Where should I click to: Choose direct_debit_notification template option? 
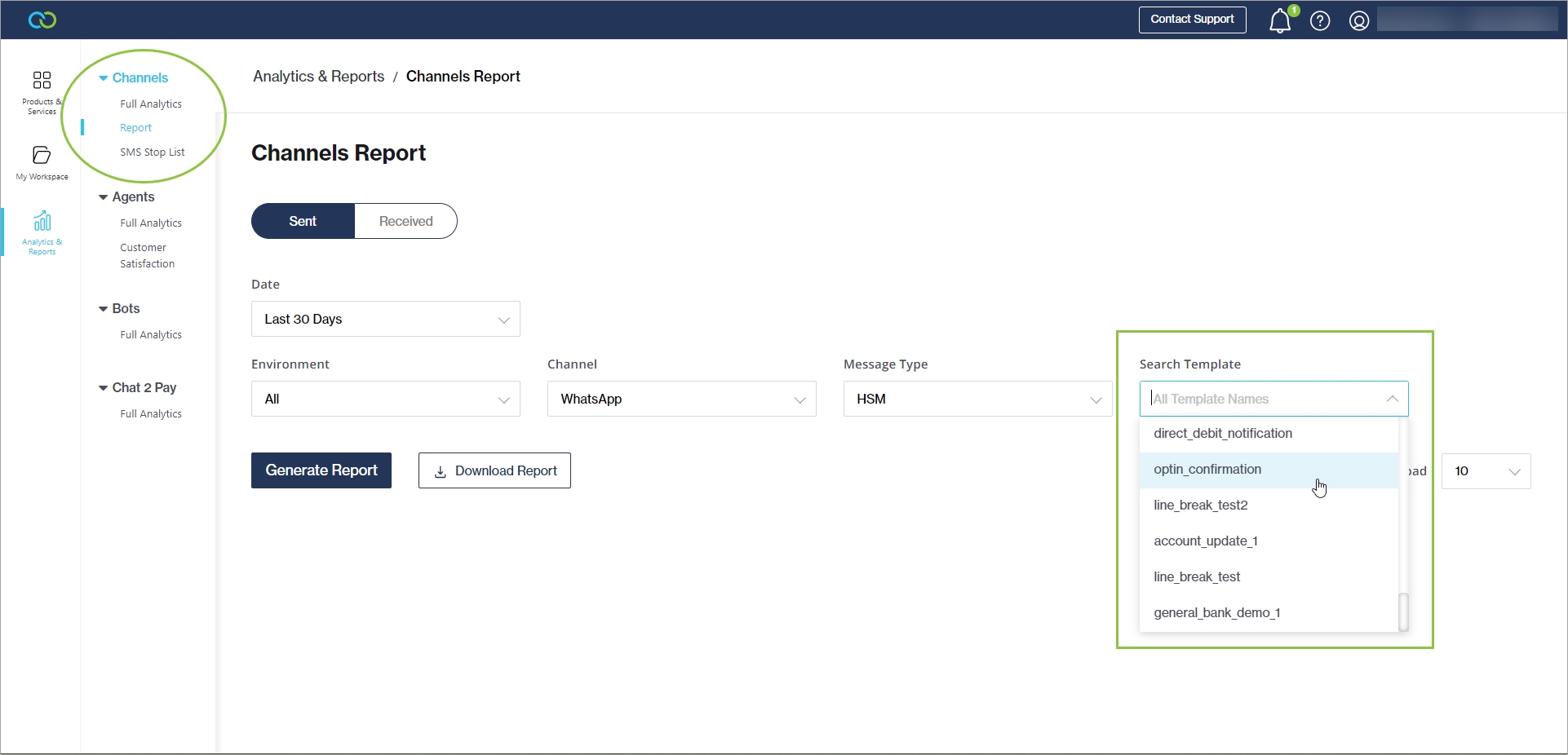coord(1223,434)
